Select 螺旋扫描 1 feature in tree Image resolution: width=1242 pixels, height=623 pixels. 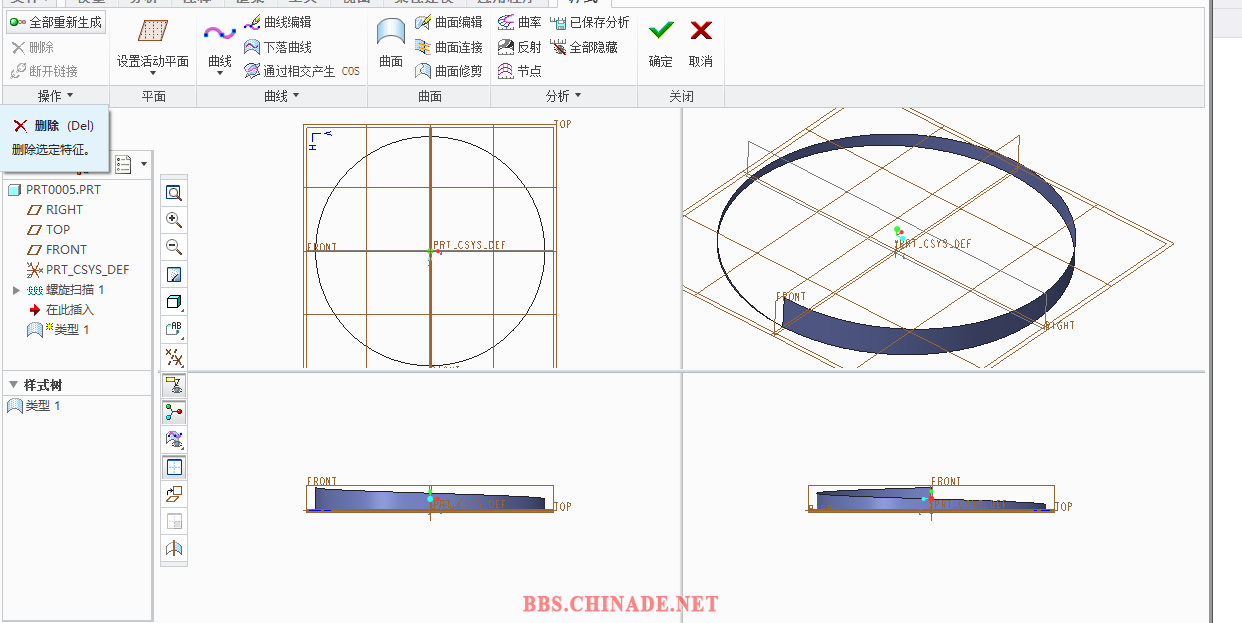tap(66, 289)
